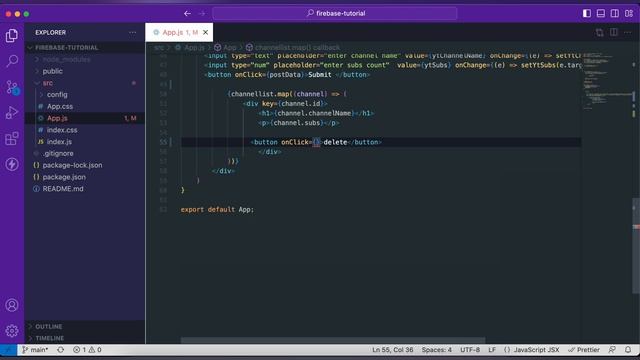The height and width of the screenshot is (360, 640).
Task: Open package-lock.json file
Action: click(85, 165)
